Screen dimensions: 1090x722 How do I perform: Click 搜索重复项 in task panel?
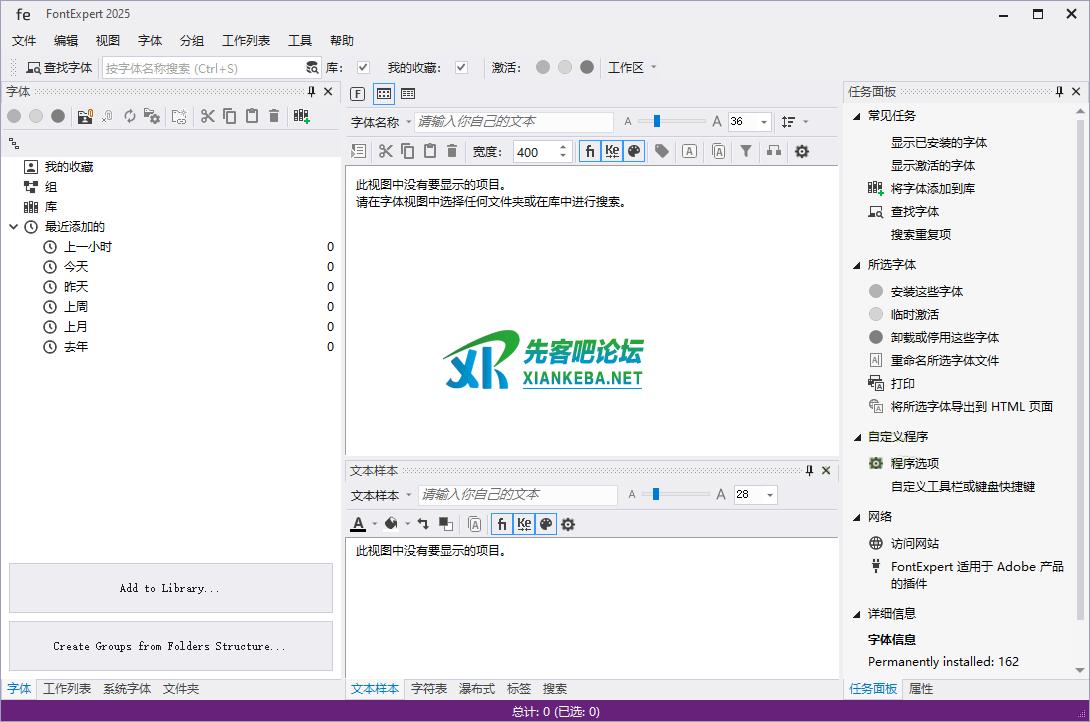point(920,234)
